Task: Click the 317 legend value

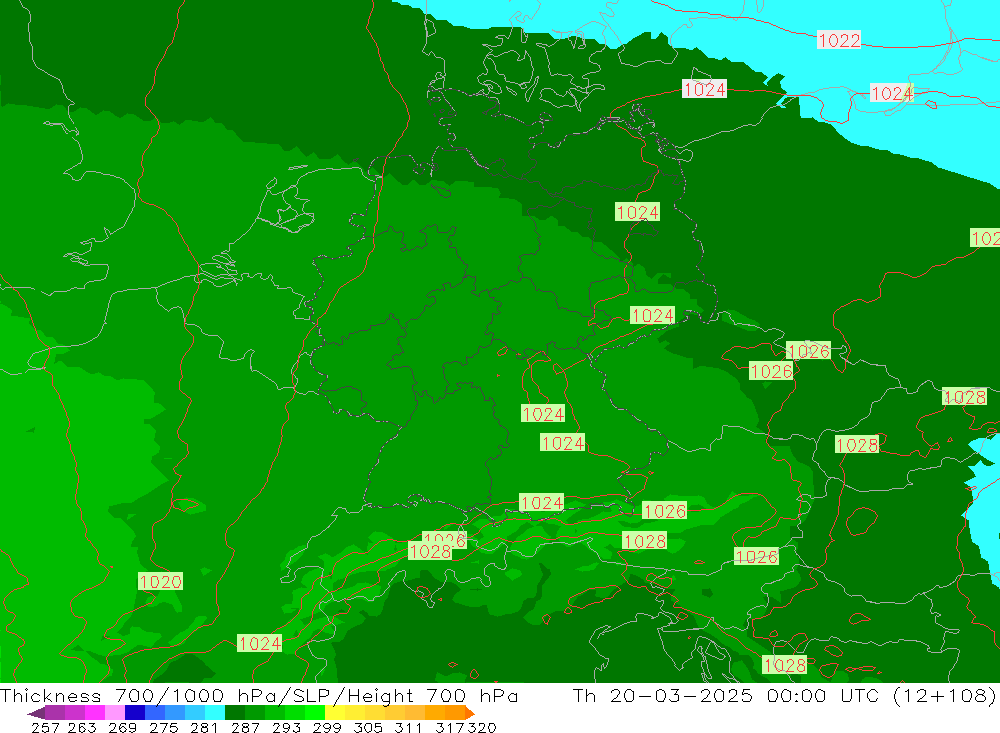Action: click(450, 727)
